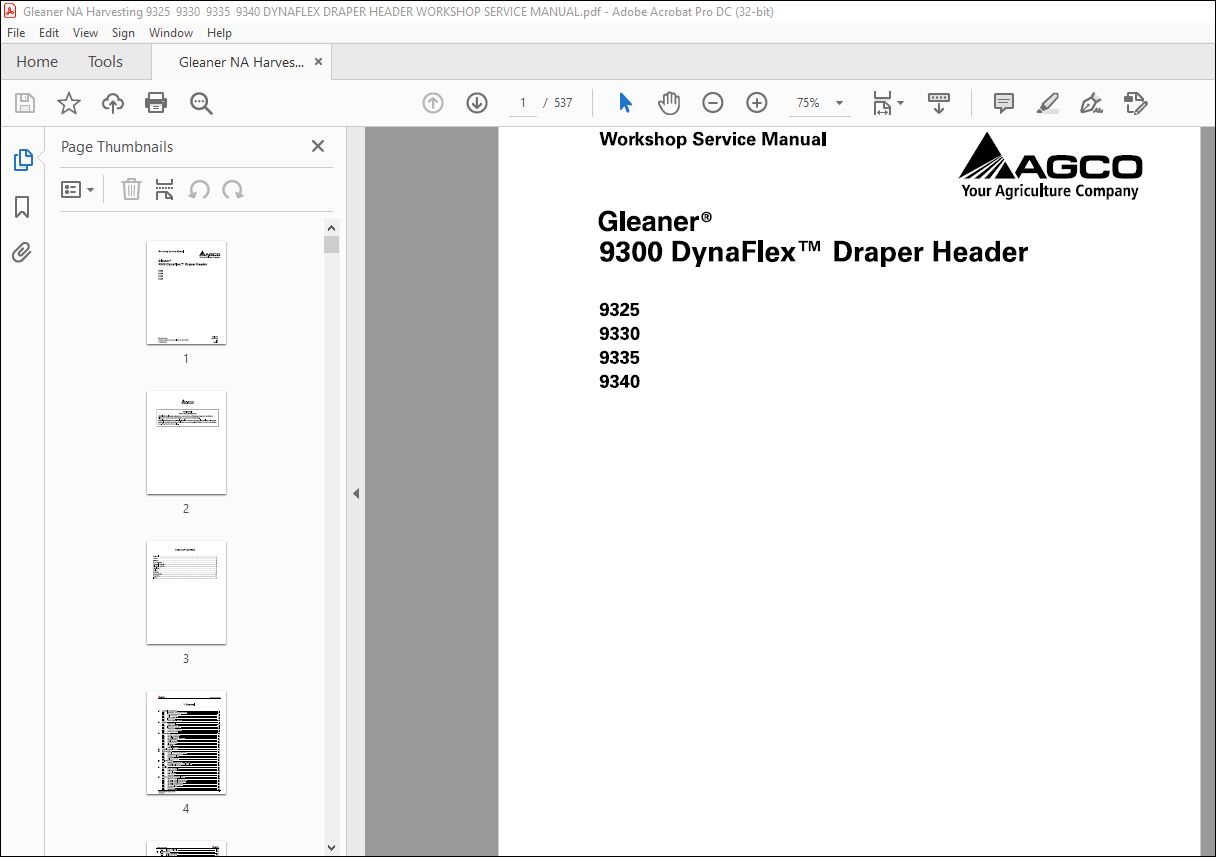The height and width of the screenshot is (857, 1216).
Task: Activate the Hand pan tool
Action: click(669, 103)
